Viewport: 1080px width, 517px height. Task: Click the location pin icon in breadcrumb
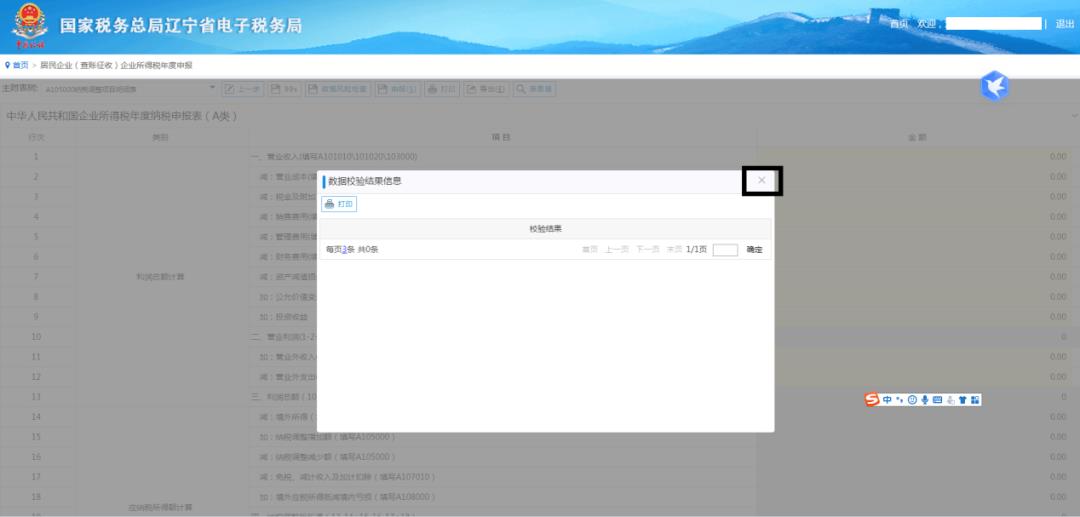pos(8,65)
